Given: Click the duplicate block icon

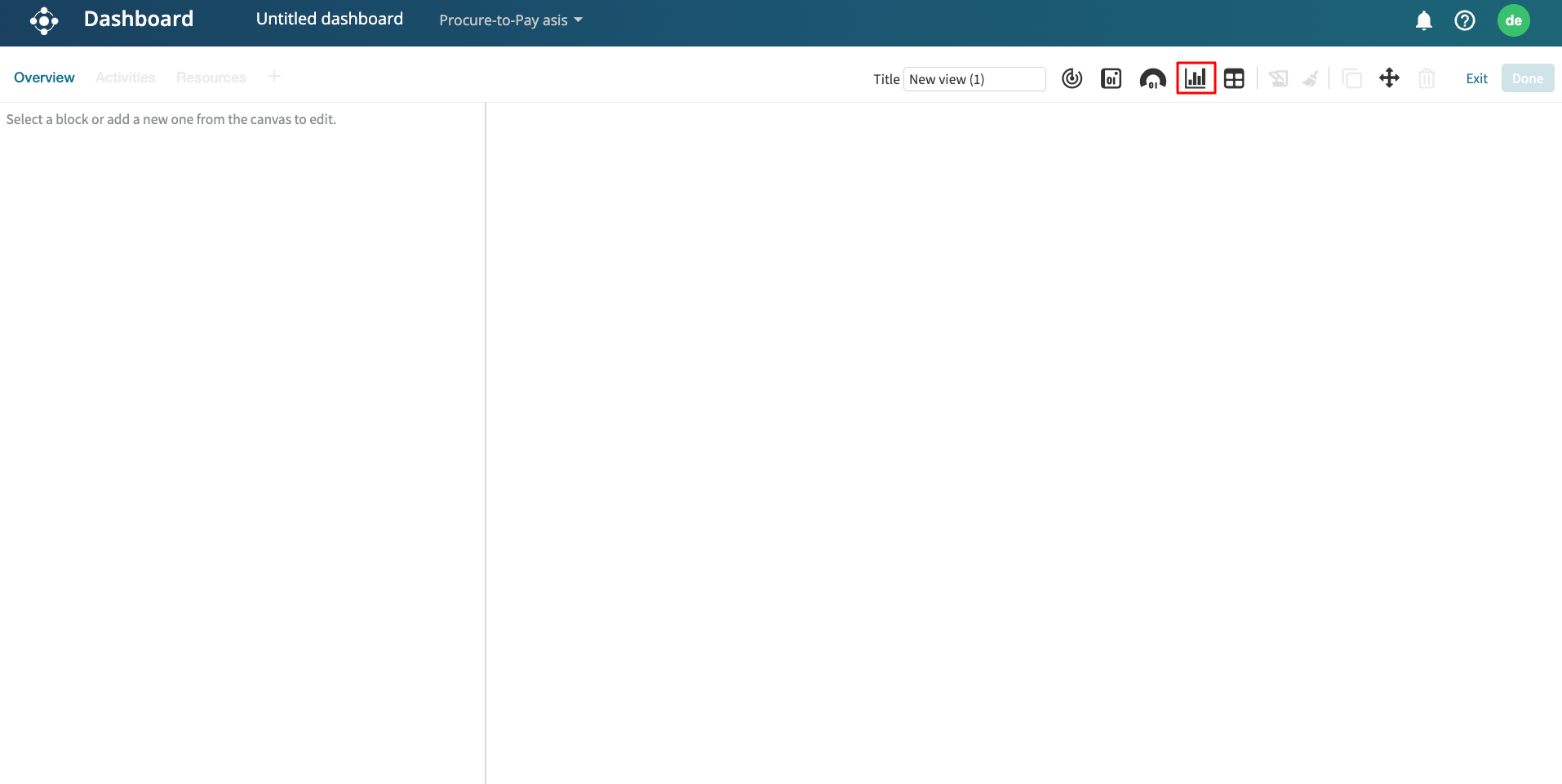Looking at the screenshot, I should tap(1351, 78).
